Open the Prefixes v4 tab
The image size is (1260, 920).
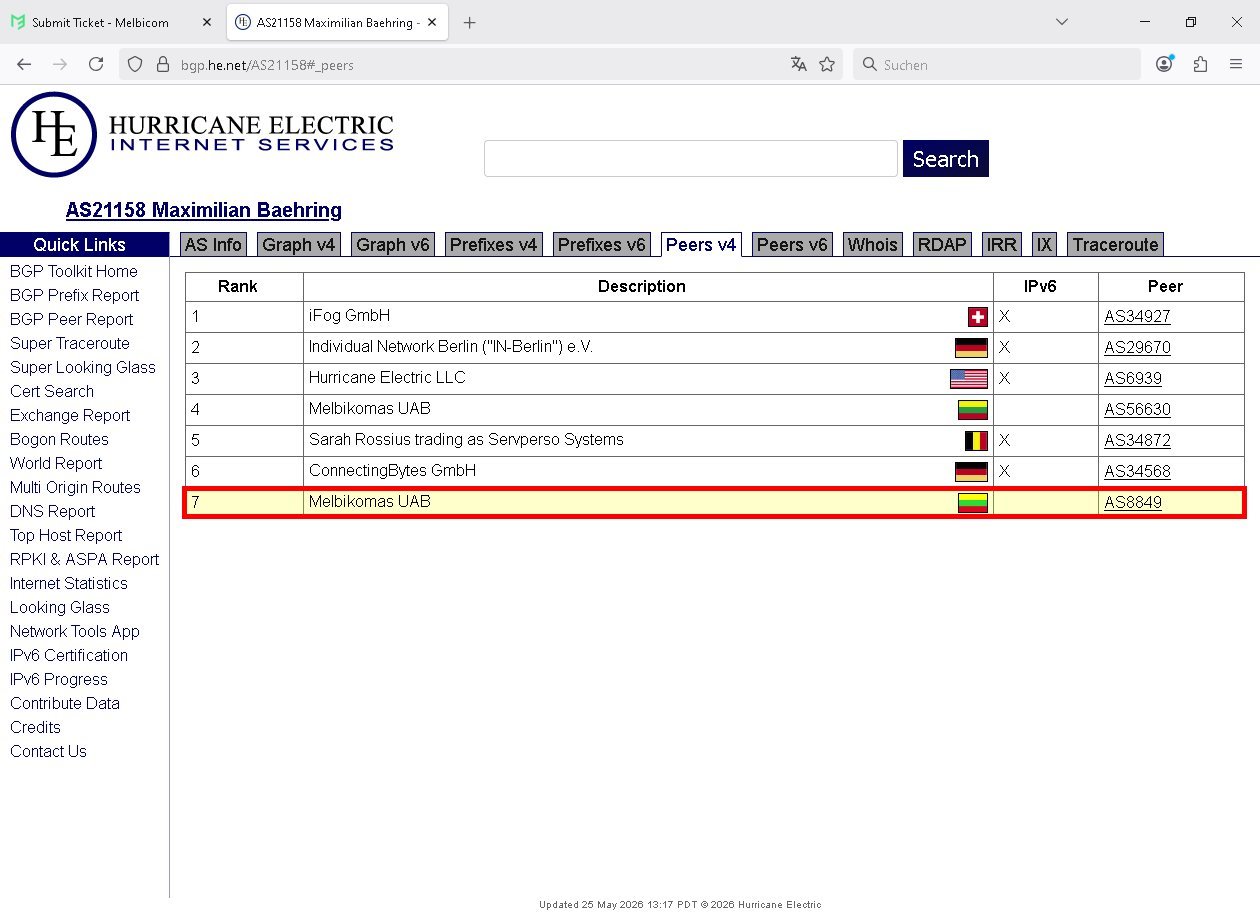(494, 245)
